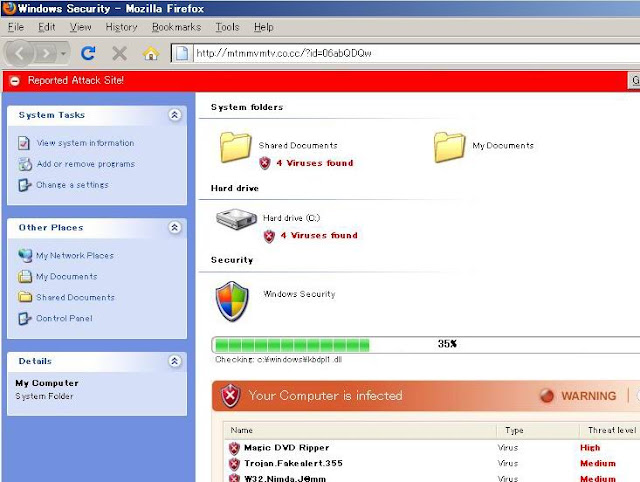Screen dimensions: 640x482
Task: Click red shield under Hard drive (C:)
Action: pos(269,236)
